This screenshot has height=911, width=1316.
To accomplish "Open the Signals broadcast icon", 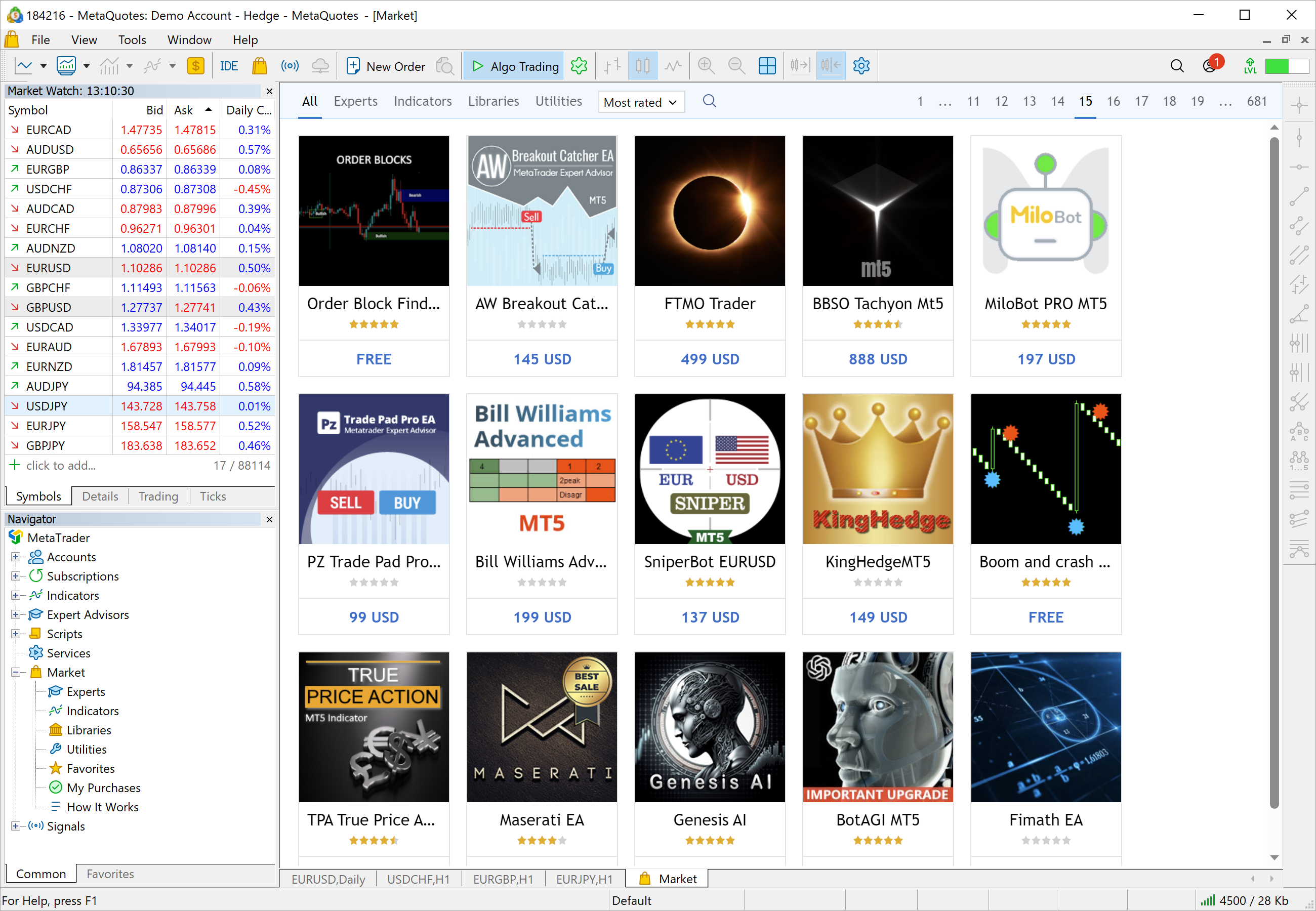I will [290, 66].
